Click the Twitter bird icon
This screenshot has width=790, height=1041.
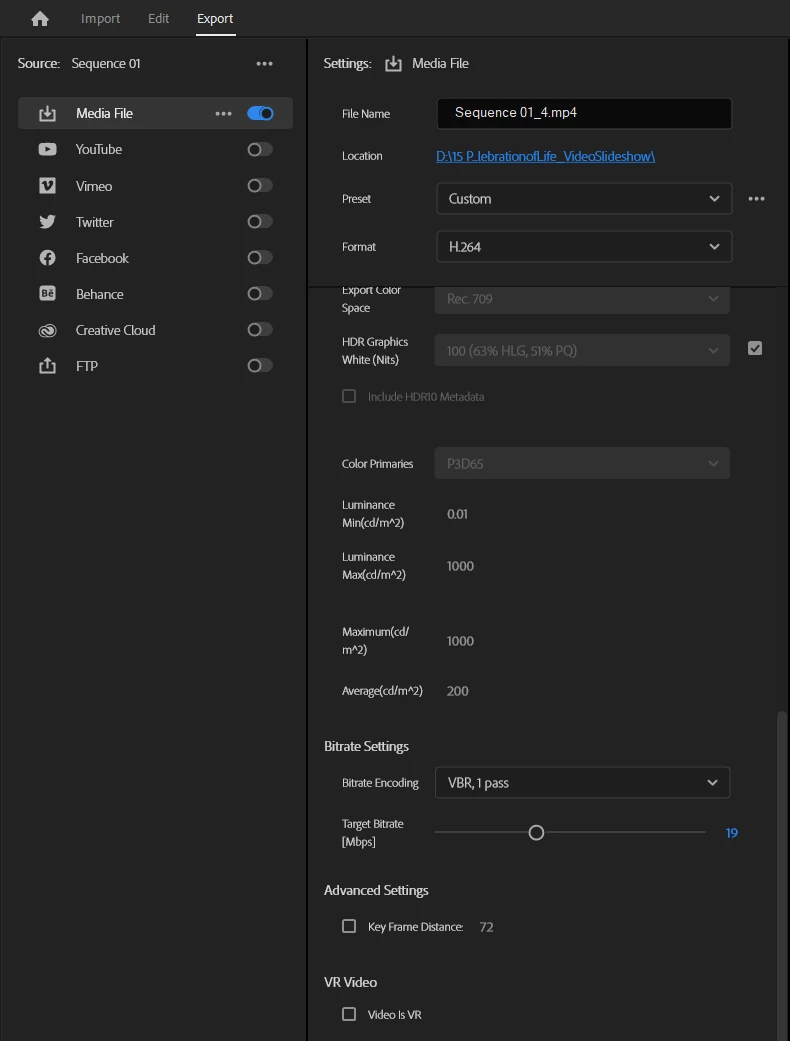pos(47,222)
